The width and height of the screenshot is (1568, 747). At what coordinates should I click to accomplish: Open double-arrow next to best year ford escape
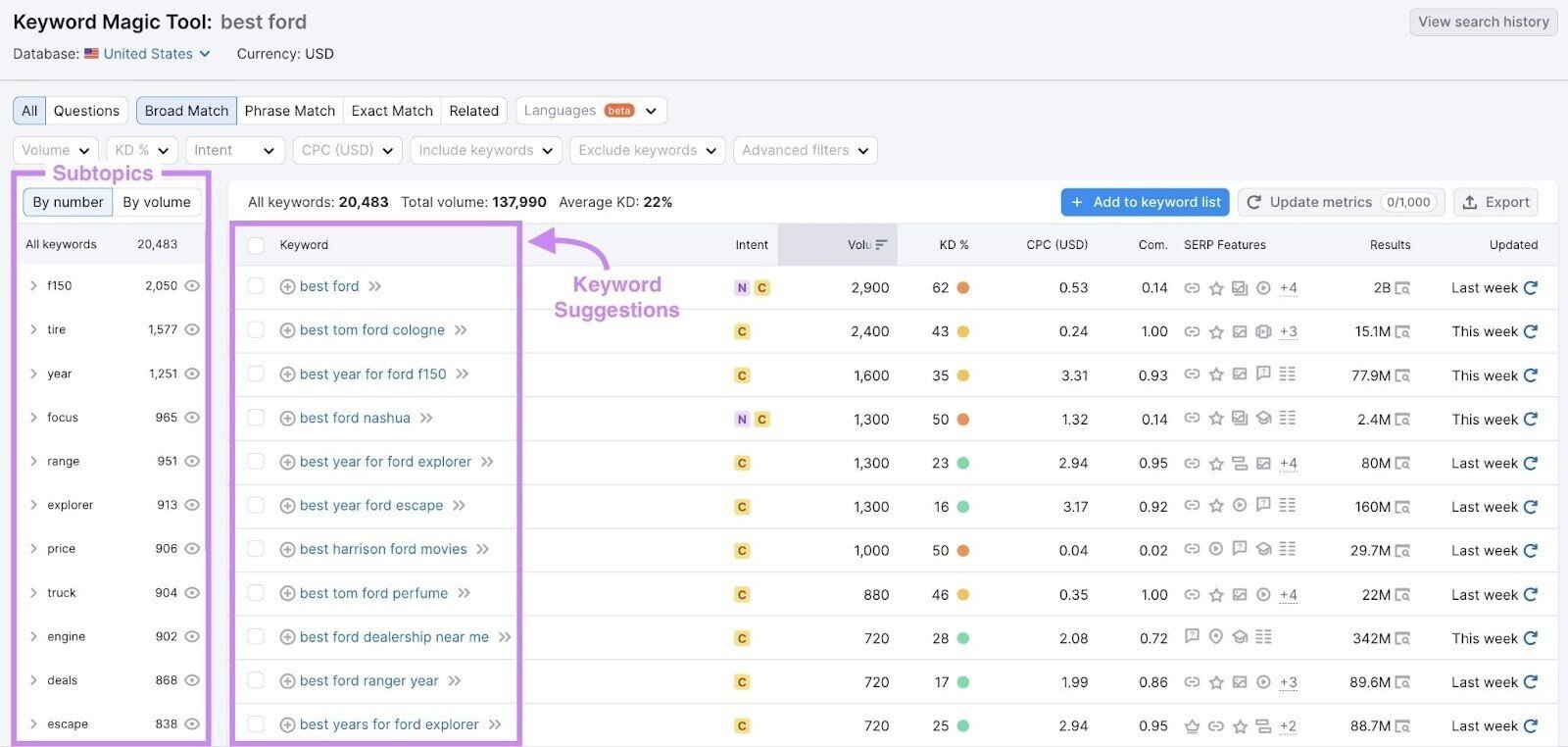tap(459, 506)
